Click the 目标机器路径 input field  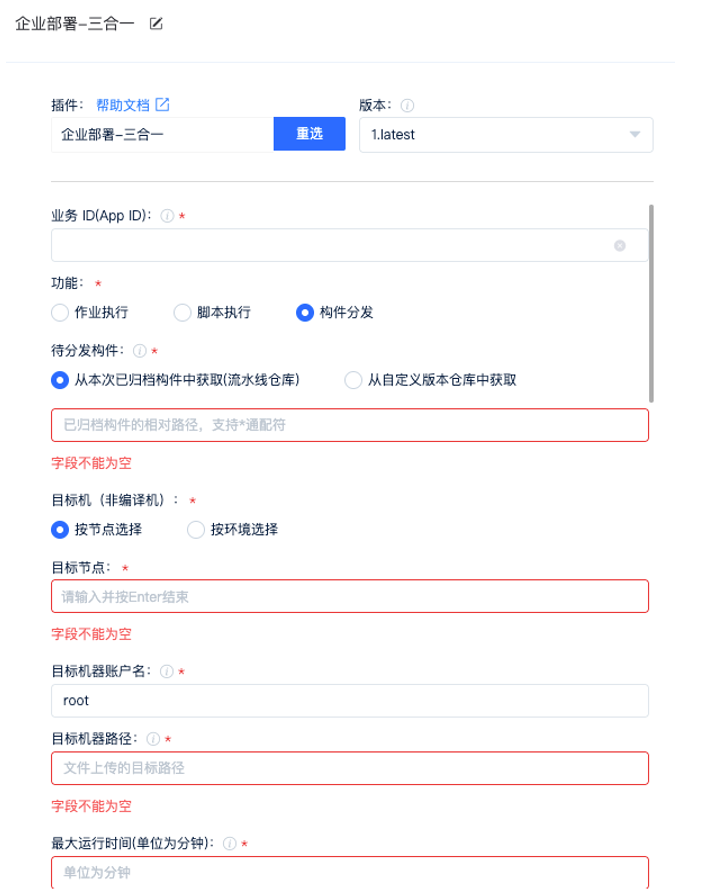pyautogui.click(x=349, y=768)
